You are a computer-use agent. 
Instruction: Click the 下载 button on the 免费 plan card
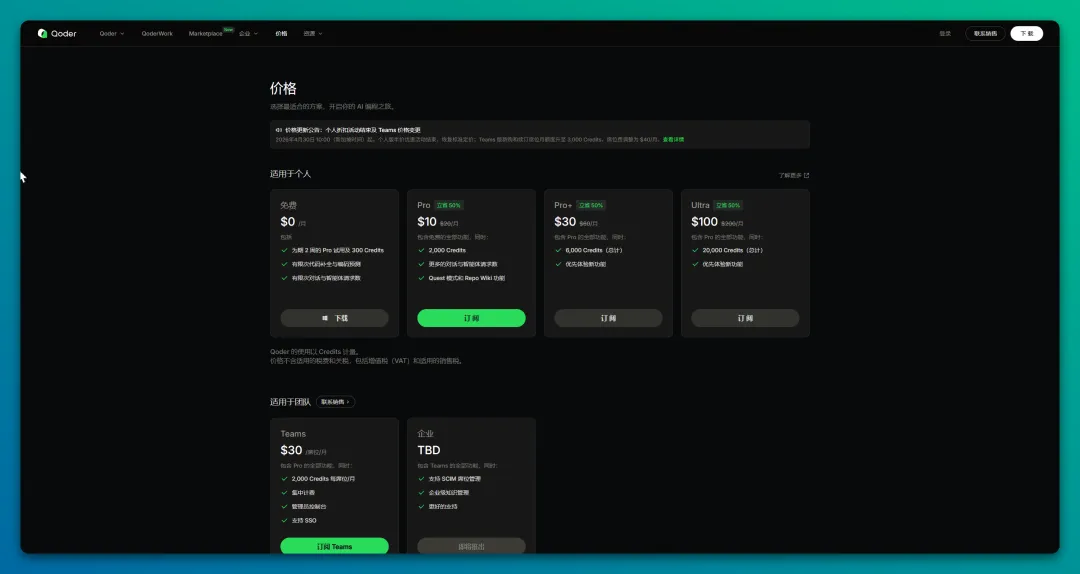click(334, 318)
